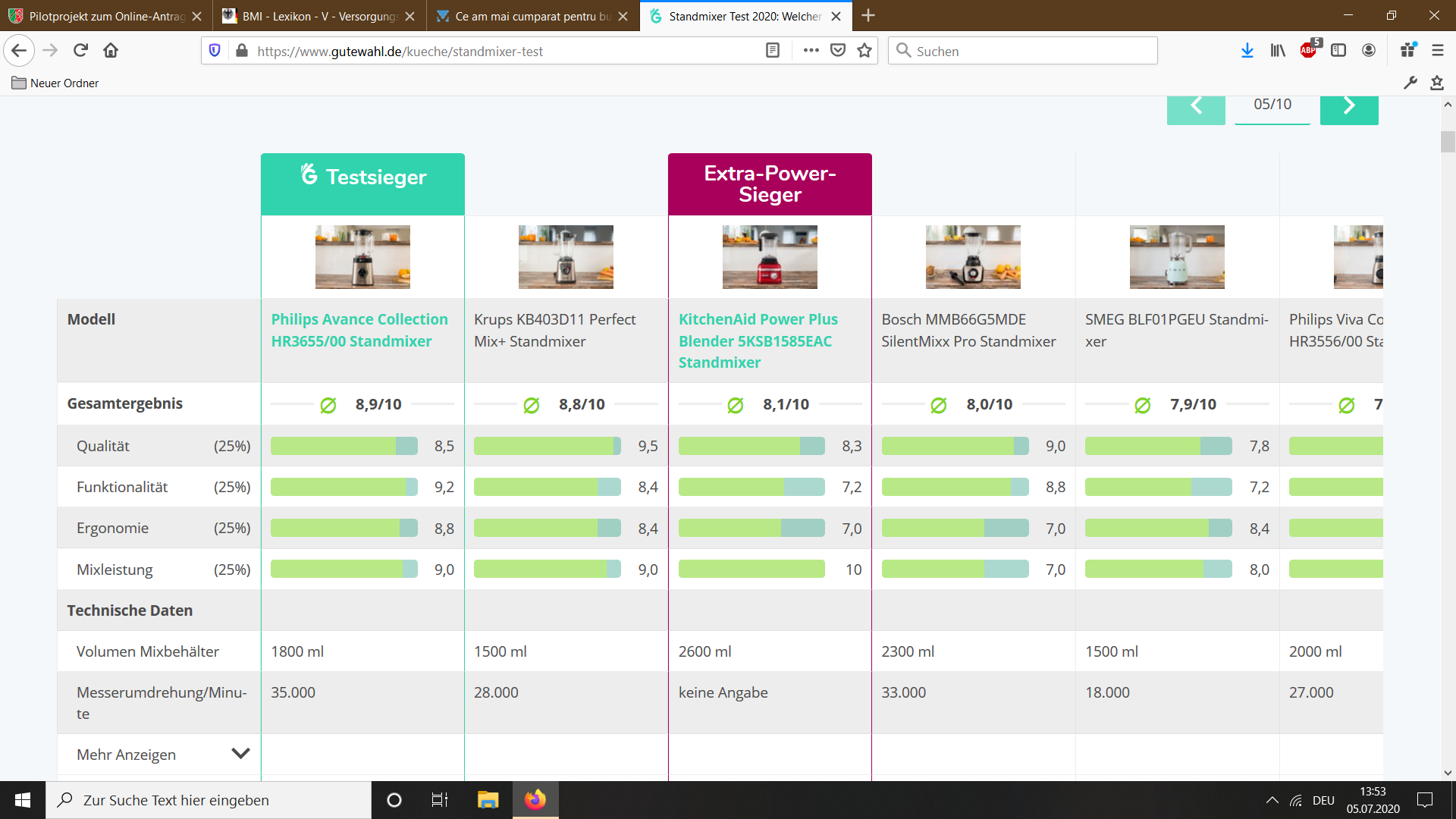
Task: Close the Standmixer Test 2020 tab
Action: 836,16
